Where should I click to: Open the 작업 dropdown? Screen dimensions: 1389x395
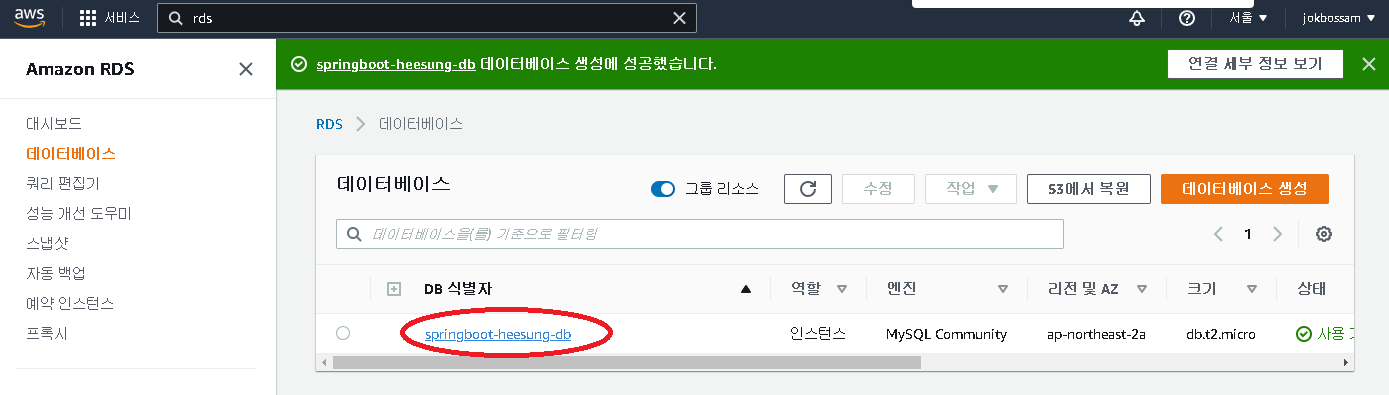pos(971,189)
